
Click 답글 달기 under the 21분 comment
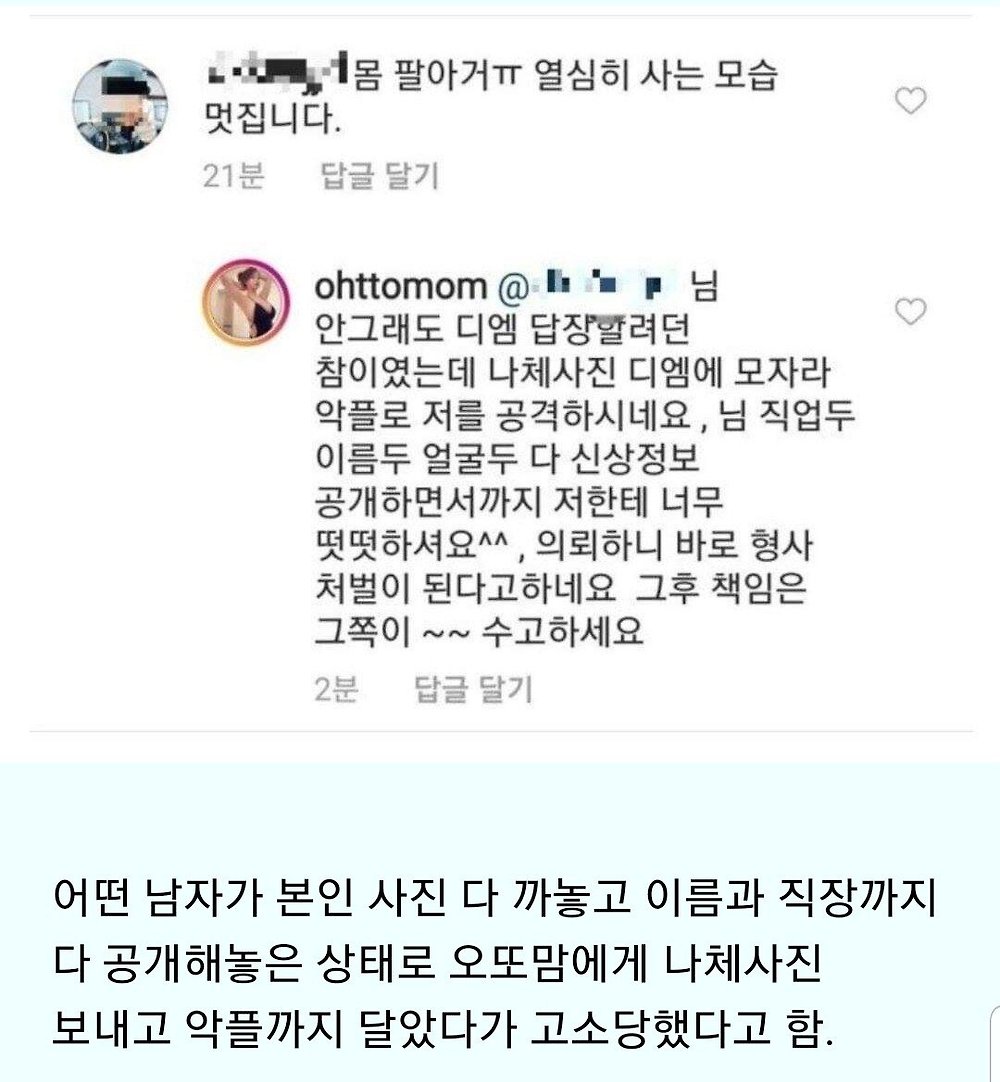coord(379,176)
